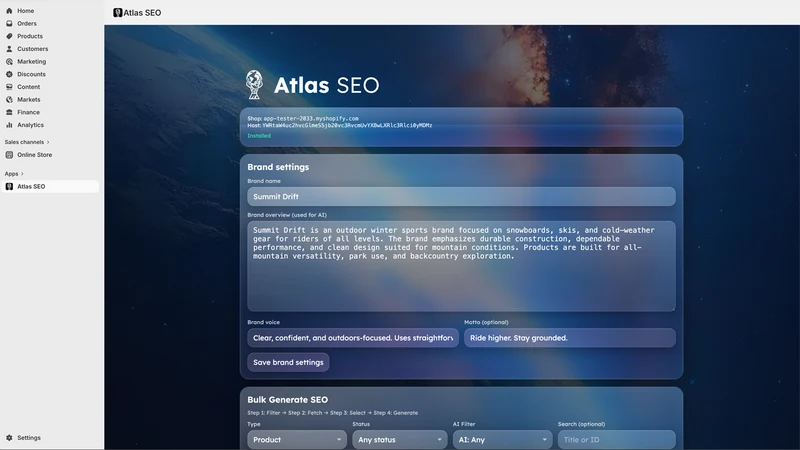
Task: Click the shop URL app-tester-2033.myshopify.com
Action: [311, 118]
